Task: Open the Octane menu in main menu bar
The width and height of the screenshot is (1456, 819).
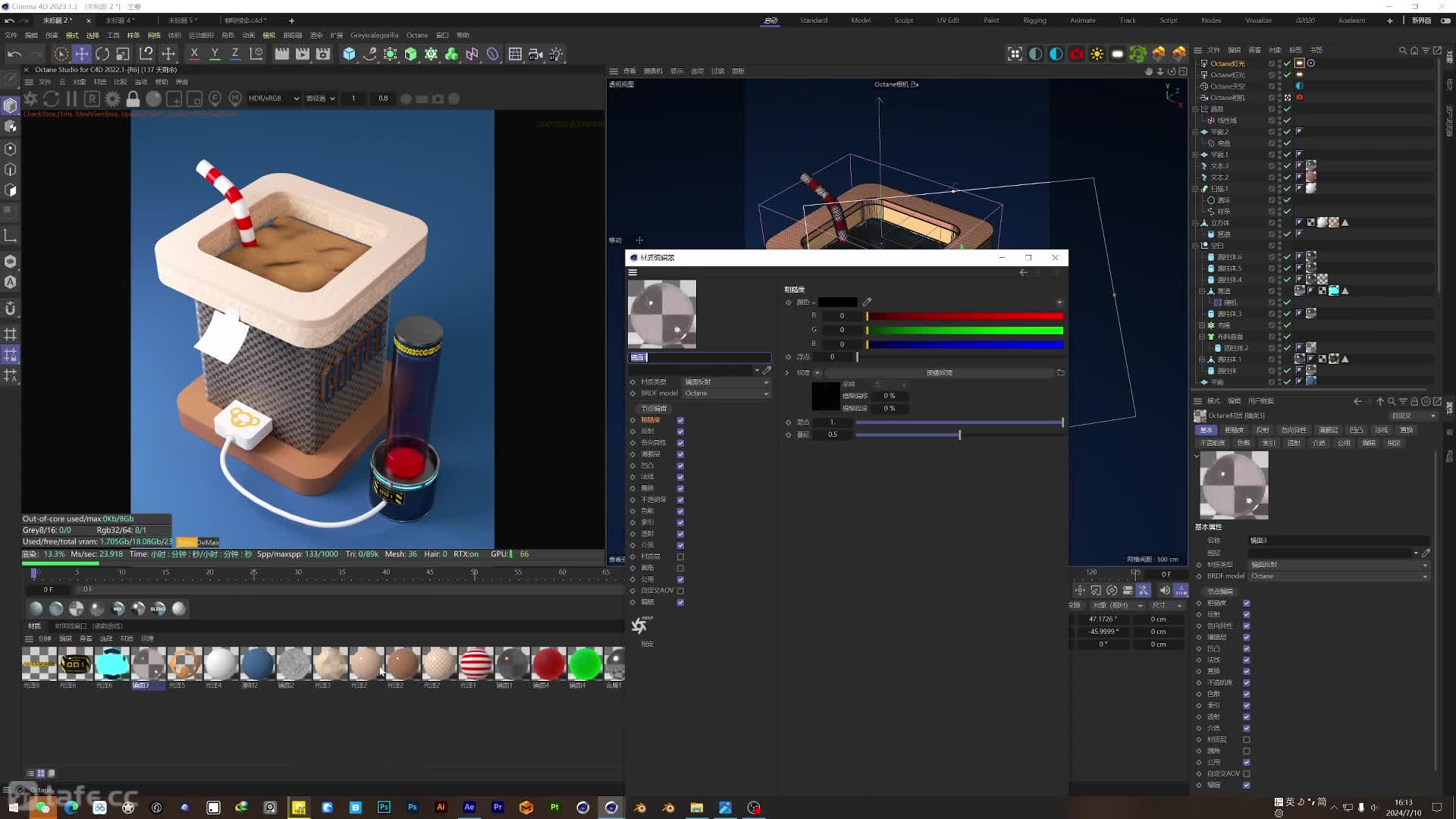Action: pyautogui.click(x=417, y=35)
